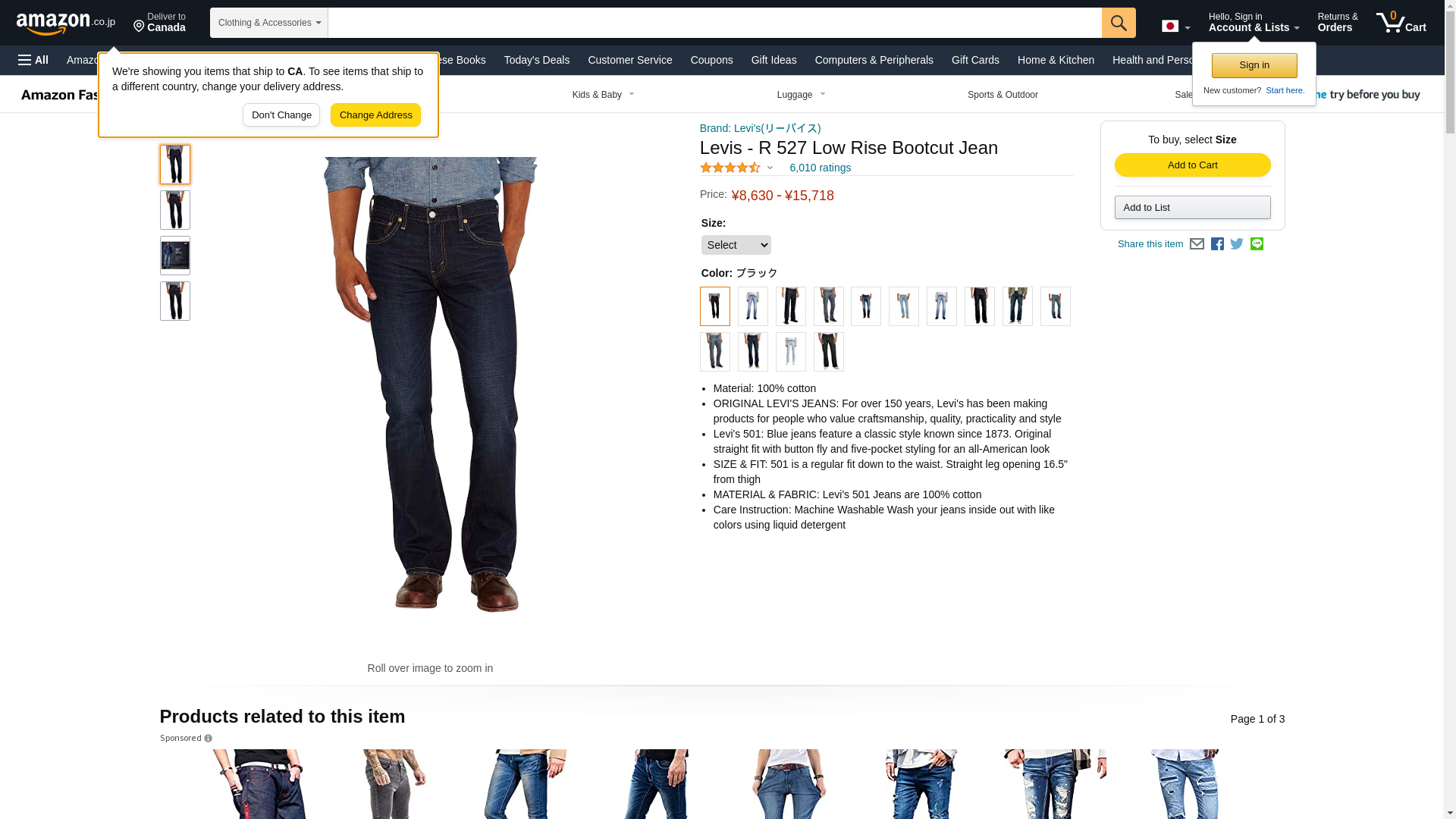Share this item on Twitter
Viewport: 1456px width, 819px height.
click(1237, 244)
